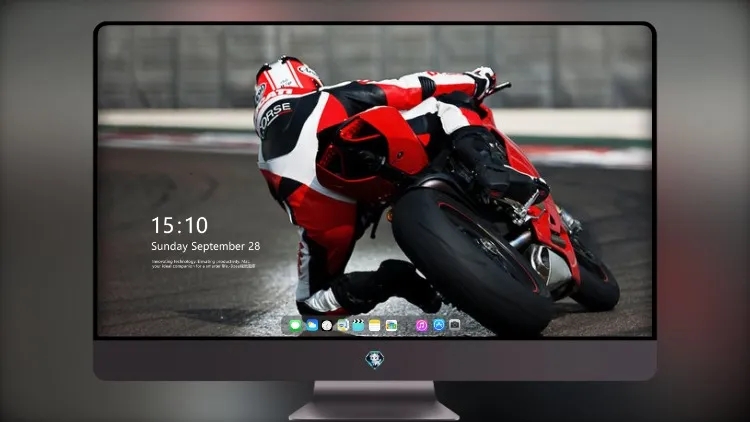
Task: Open the Clock app icon in dock
Action: coord(327,326)
